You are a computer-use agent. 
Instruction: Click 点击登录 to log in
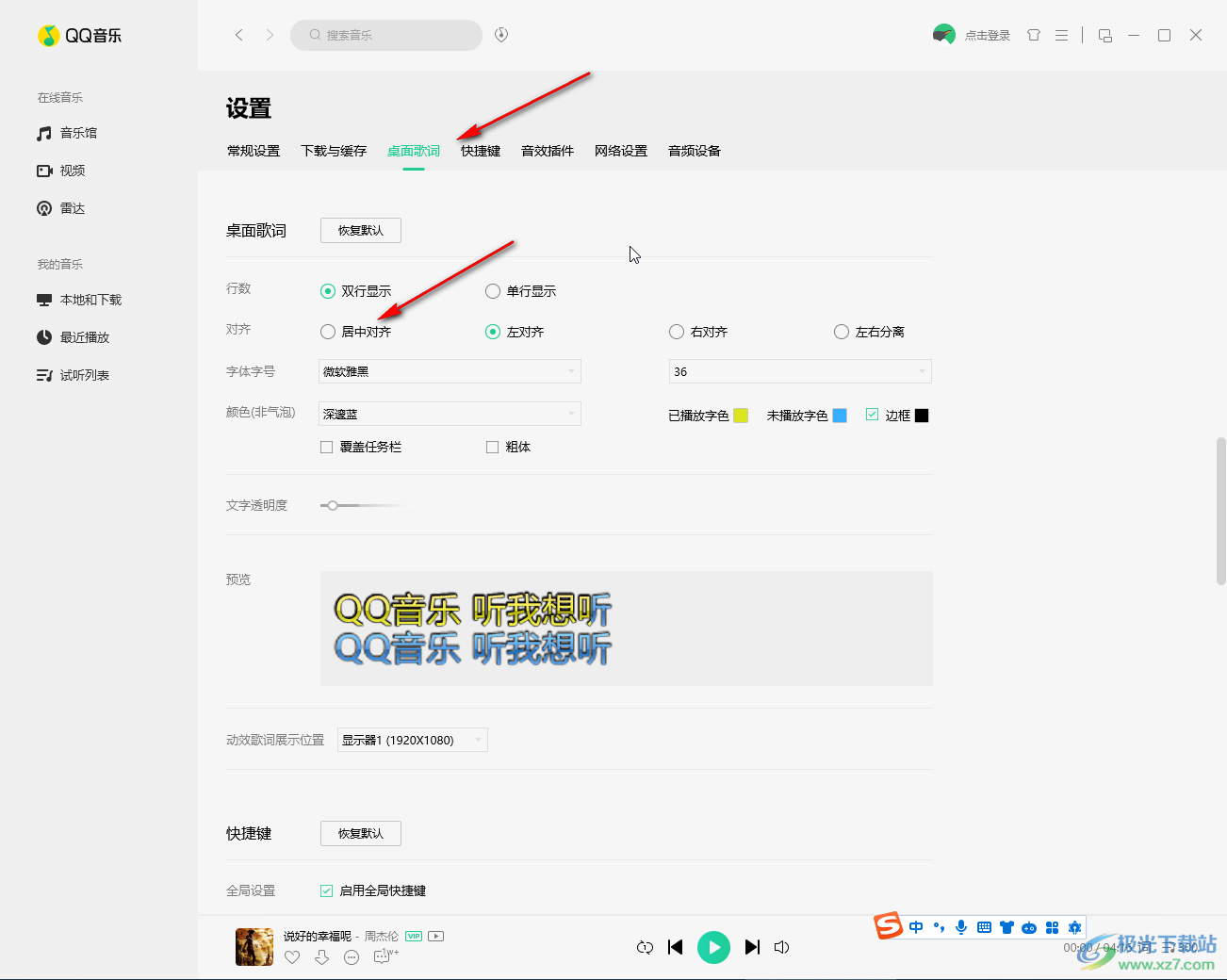click(988, 36)
